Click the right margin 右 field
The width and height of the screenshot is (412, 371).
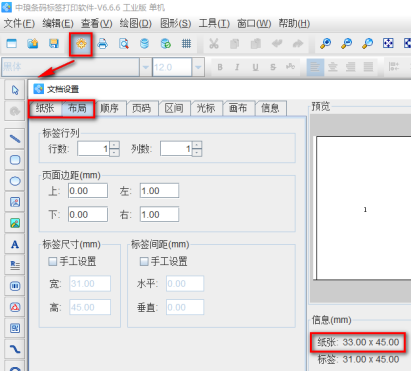pos(159,214)
